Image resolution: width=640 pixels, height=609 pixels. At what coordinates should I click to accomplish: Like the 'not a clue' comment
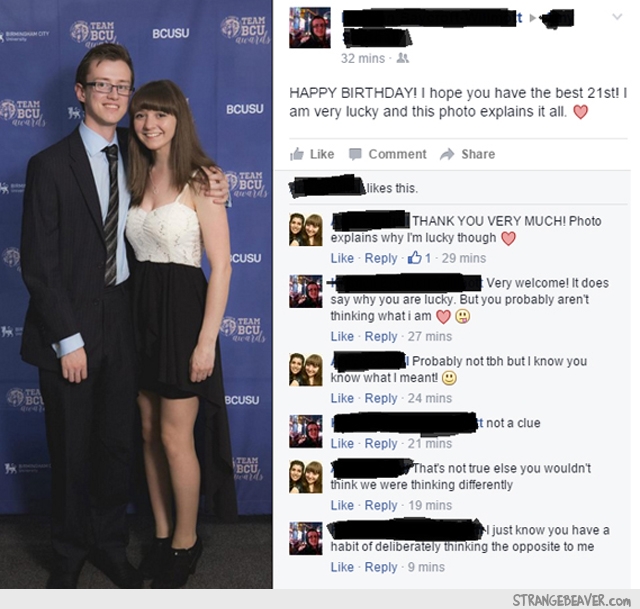pyautogui.click(x=342, y=443)
